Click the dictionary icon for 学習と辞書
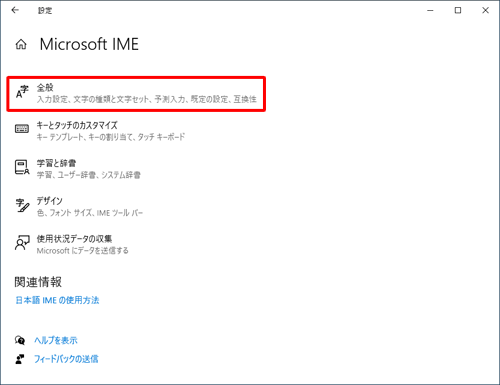The width and height of the screenshot is (500, 385). 22,167
